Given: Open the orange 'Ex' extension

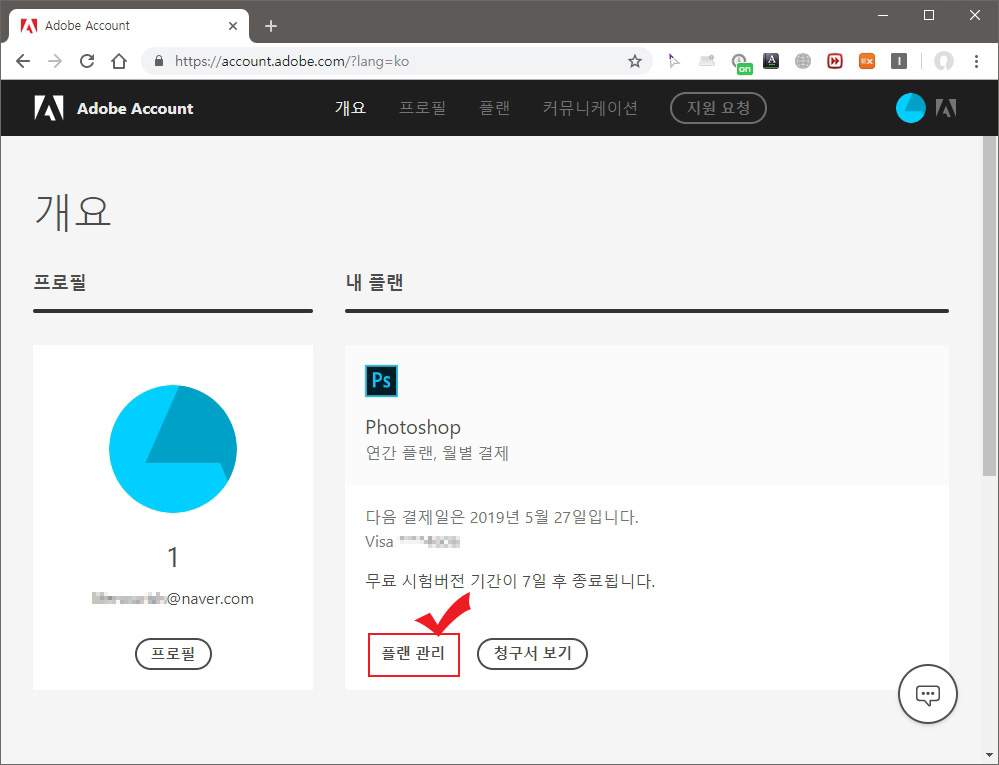Looking at the screenshot, I should click(x=866, y=61).
